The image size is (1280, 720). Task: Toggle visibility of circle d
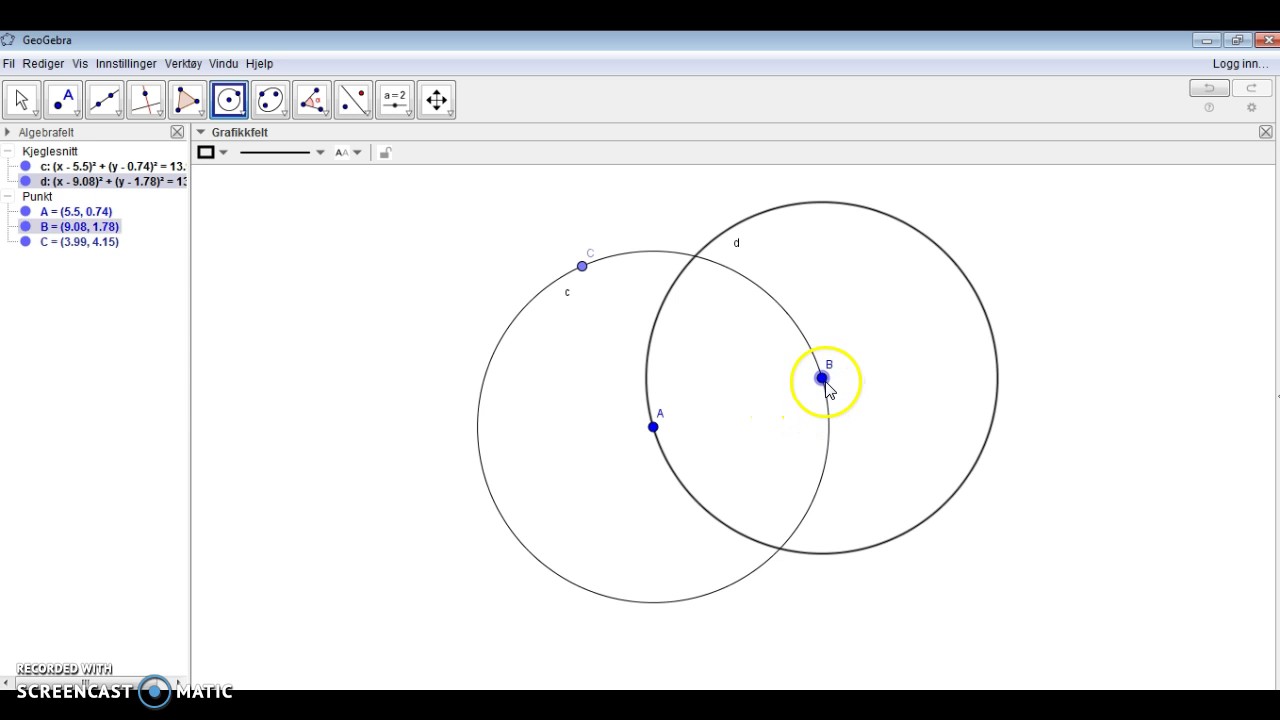26,181
